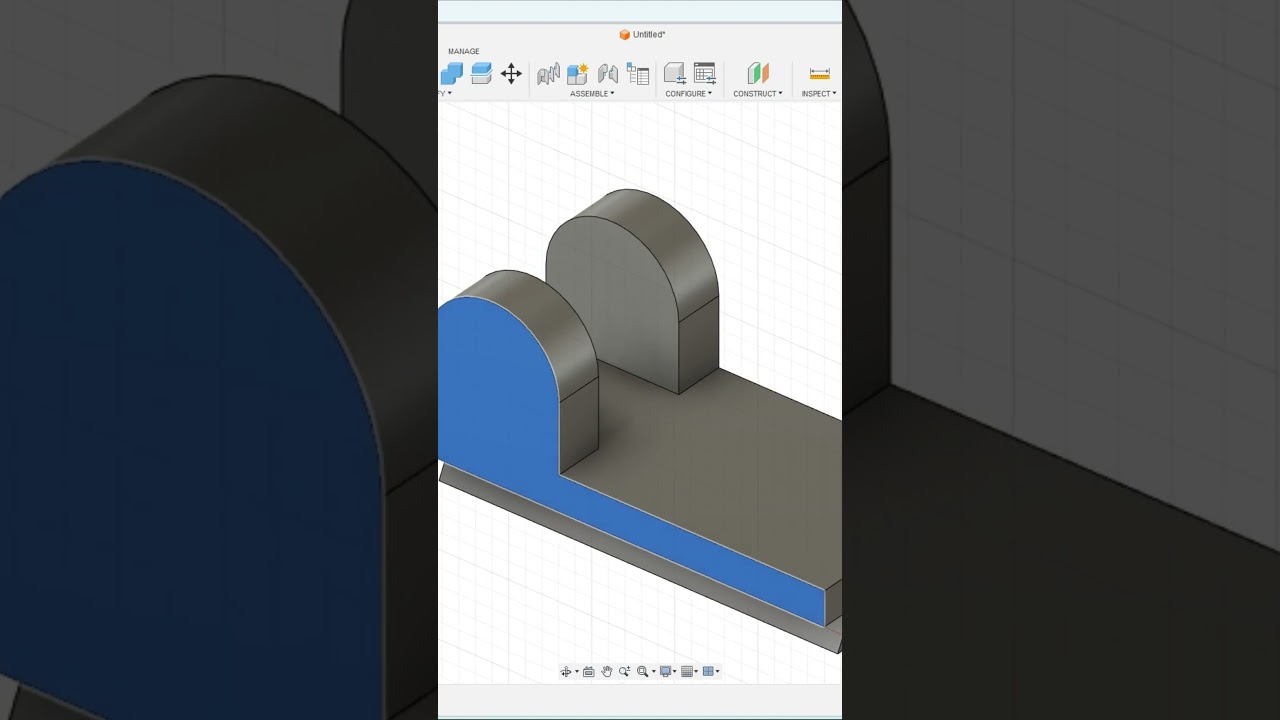Expand the CONSTRUCT dropdown menu
Screen dimensions: 1280x720
(x=758, y=94)
